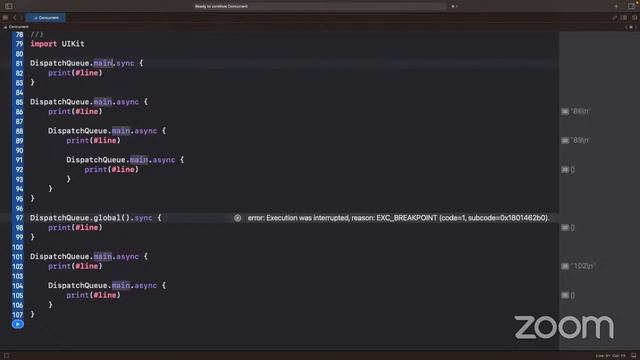Toggle the navigator sidebar button
Image resolution: width=640 pixels, height=360 pixels.
pyautogui.click(x=9, y=6)
